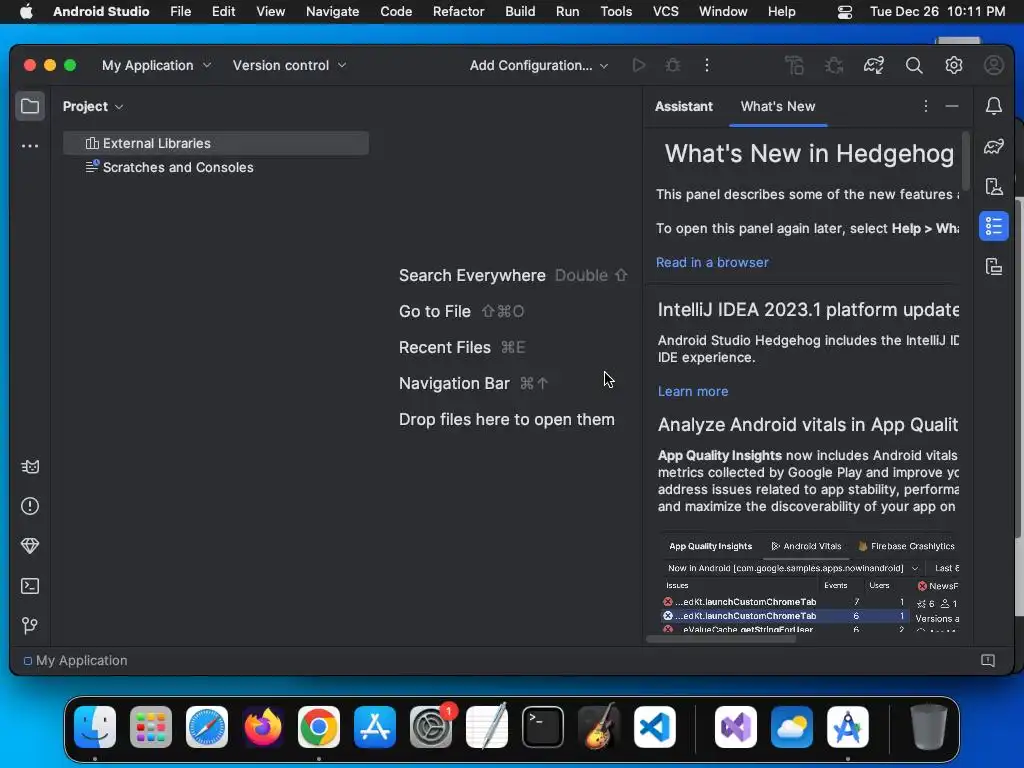Open the Add Configuration dropdown
This screenshot has height=768, width=1024.
click(x=539, y=65)
